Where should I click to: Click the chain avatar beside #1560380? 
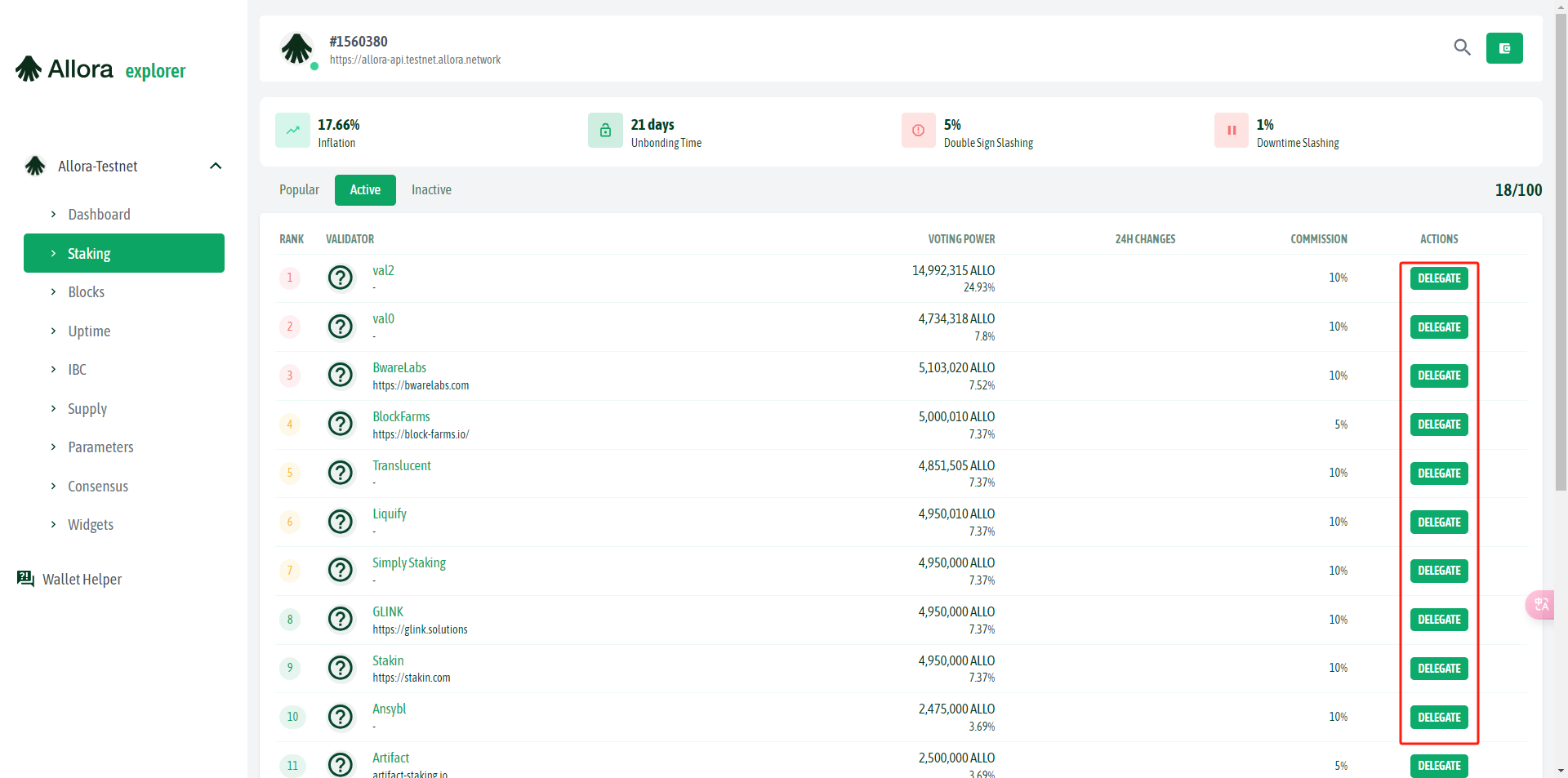click(297, 49)
